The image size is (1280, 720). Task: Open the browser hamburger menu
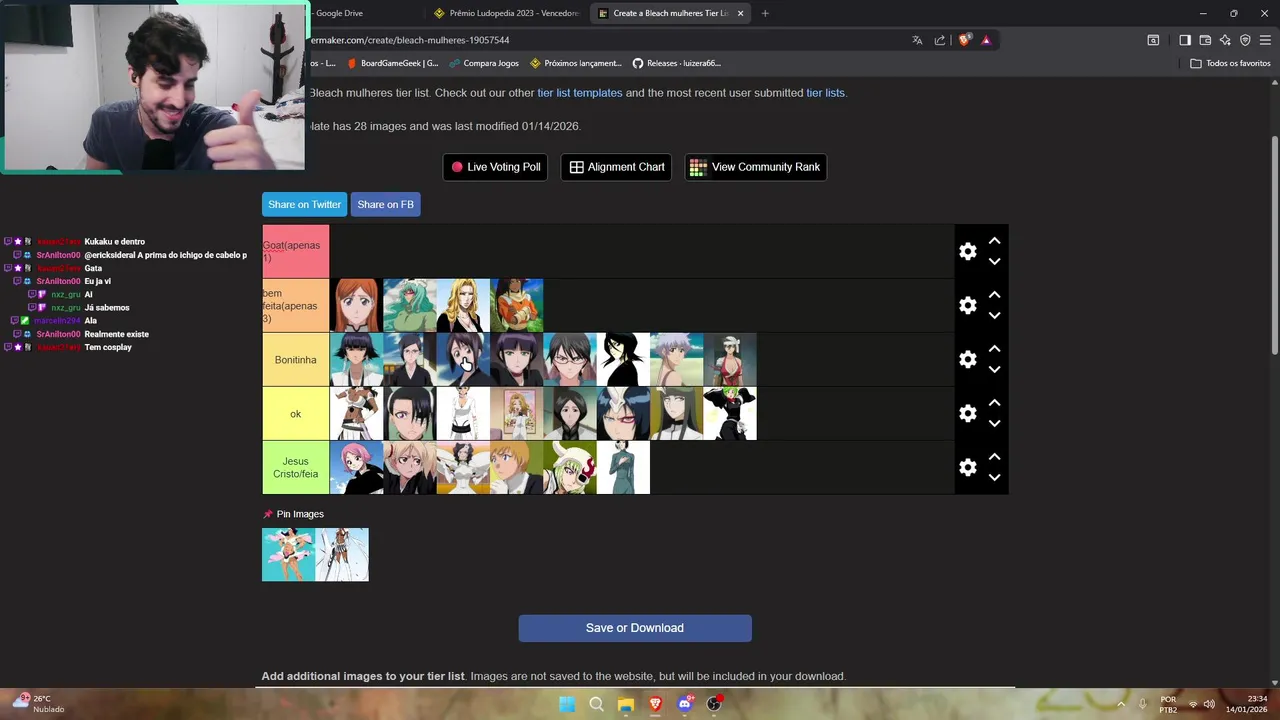[1265, 40]
